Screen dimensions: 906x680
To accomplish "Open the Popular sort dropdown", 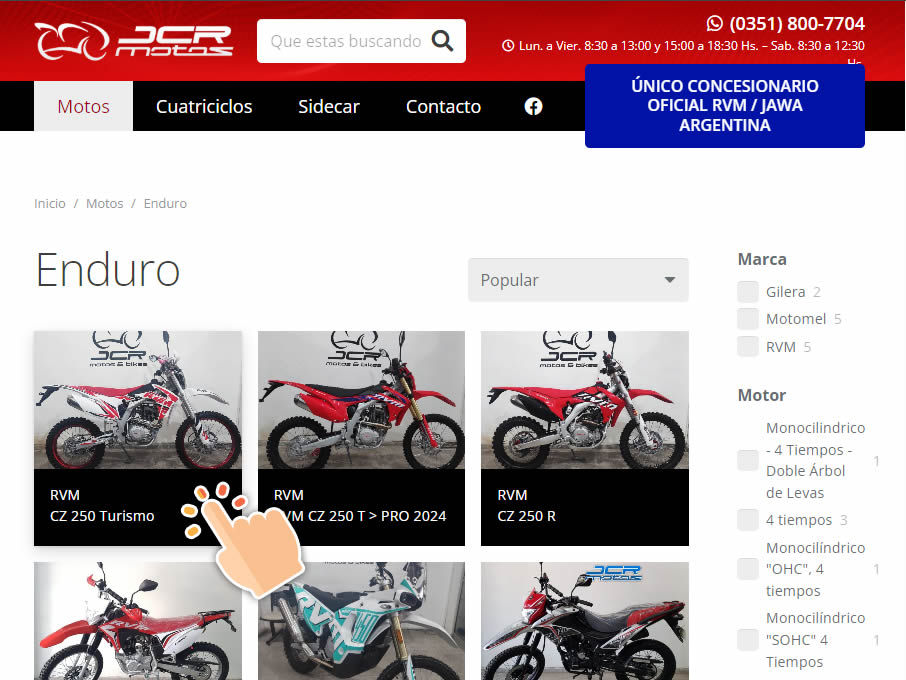I will tap(578, 280).
